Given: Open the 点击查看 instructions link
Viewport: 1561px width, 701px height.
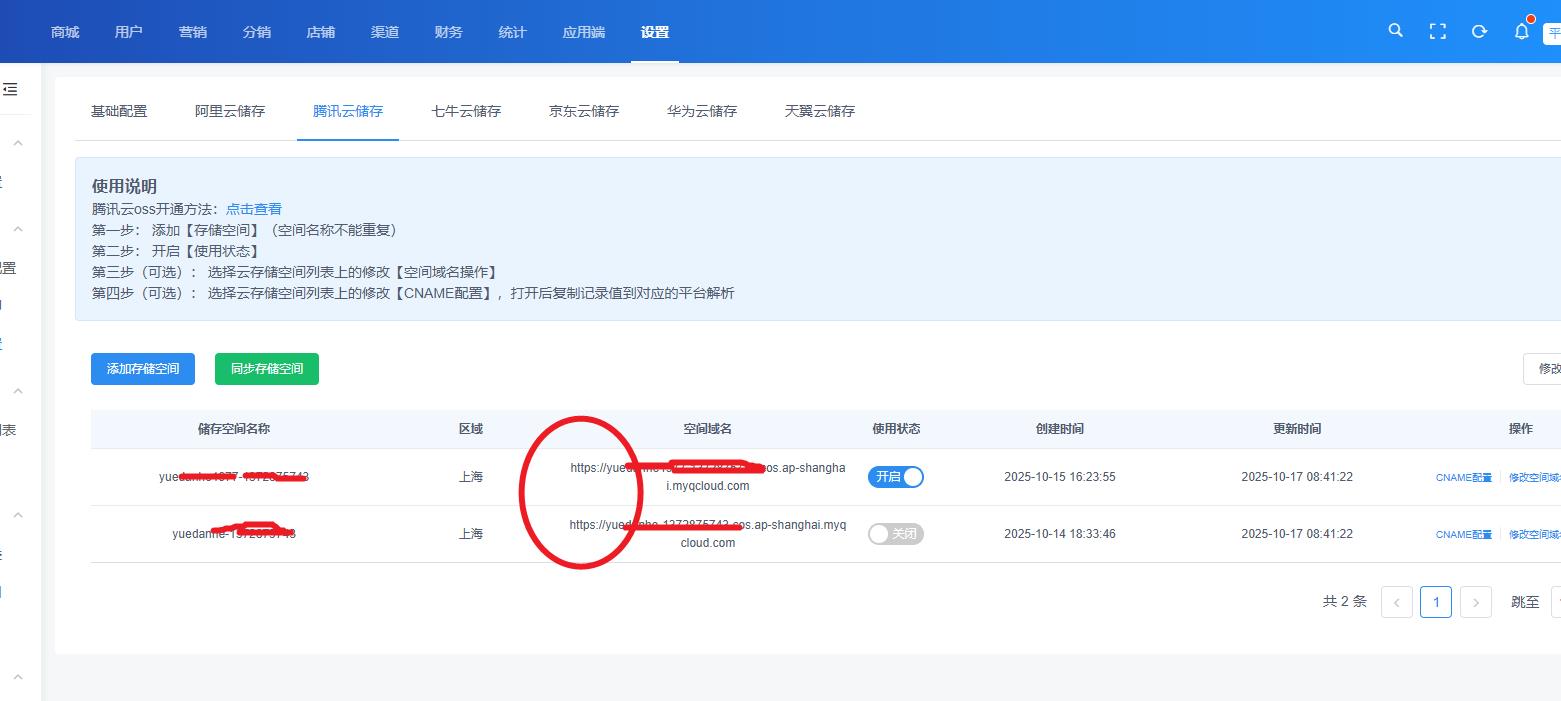Looking at the screenshot, I should point(254,209).
